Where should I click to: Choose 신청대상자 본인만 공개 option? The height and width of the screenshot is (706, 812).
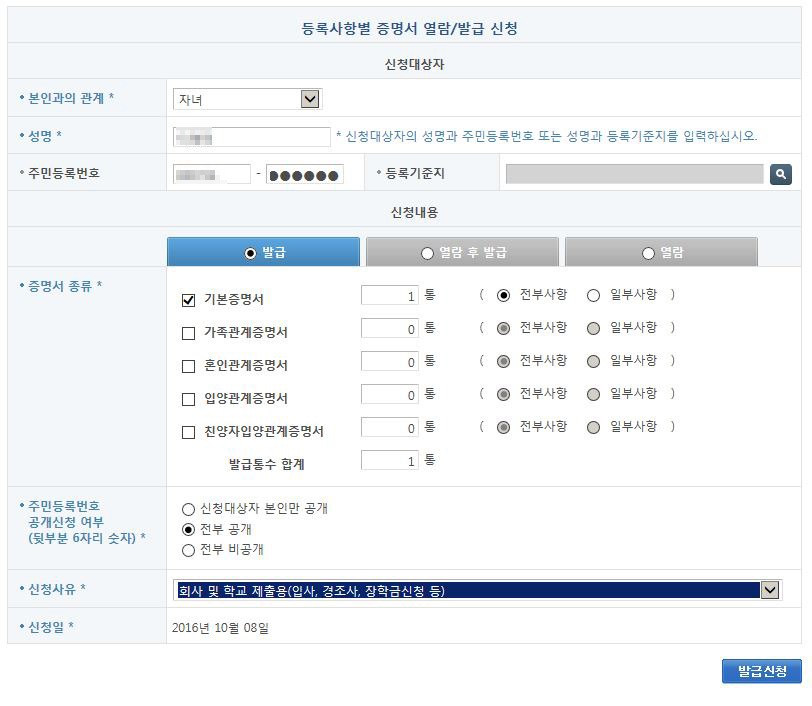[188, 510]
